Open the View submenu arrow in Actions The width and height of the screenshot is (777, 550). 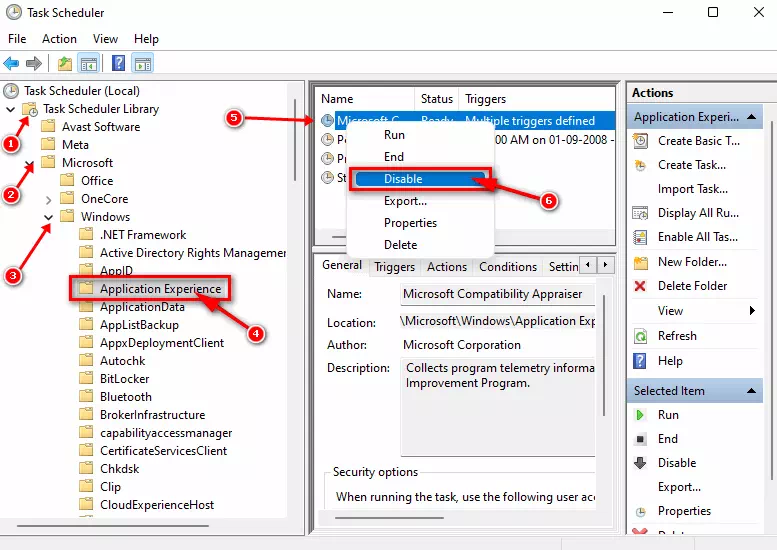752,311
